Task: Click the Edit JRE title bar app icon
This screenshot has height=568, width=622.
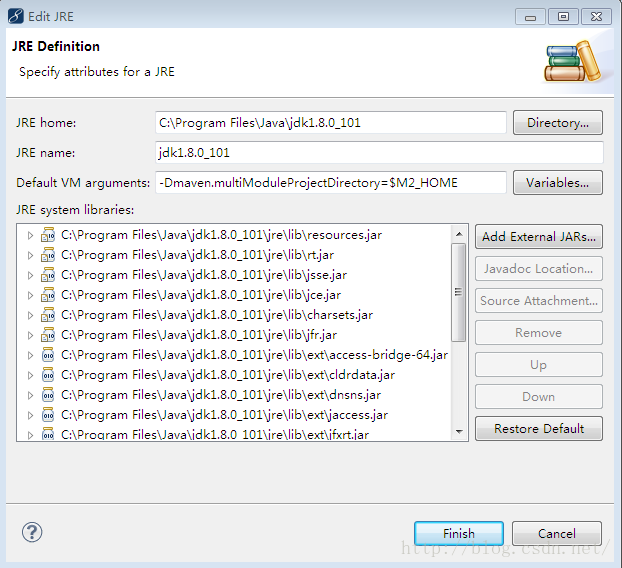Action: [15, 16]
